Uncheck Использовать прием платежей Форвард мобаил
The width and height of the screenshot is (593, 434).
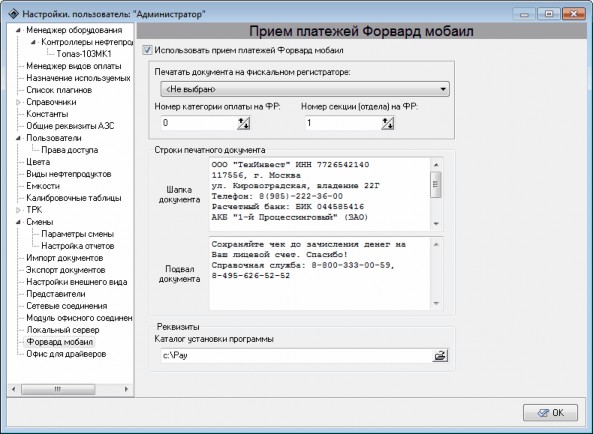pos(147,50)
